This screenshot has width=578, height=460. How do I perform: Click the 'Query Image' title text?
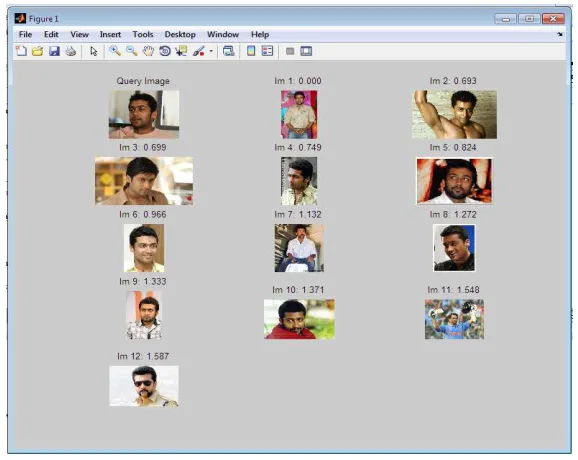[x=143, y=81]
